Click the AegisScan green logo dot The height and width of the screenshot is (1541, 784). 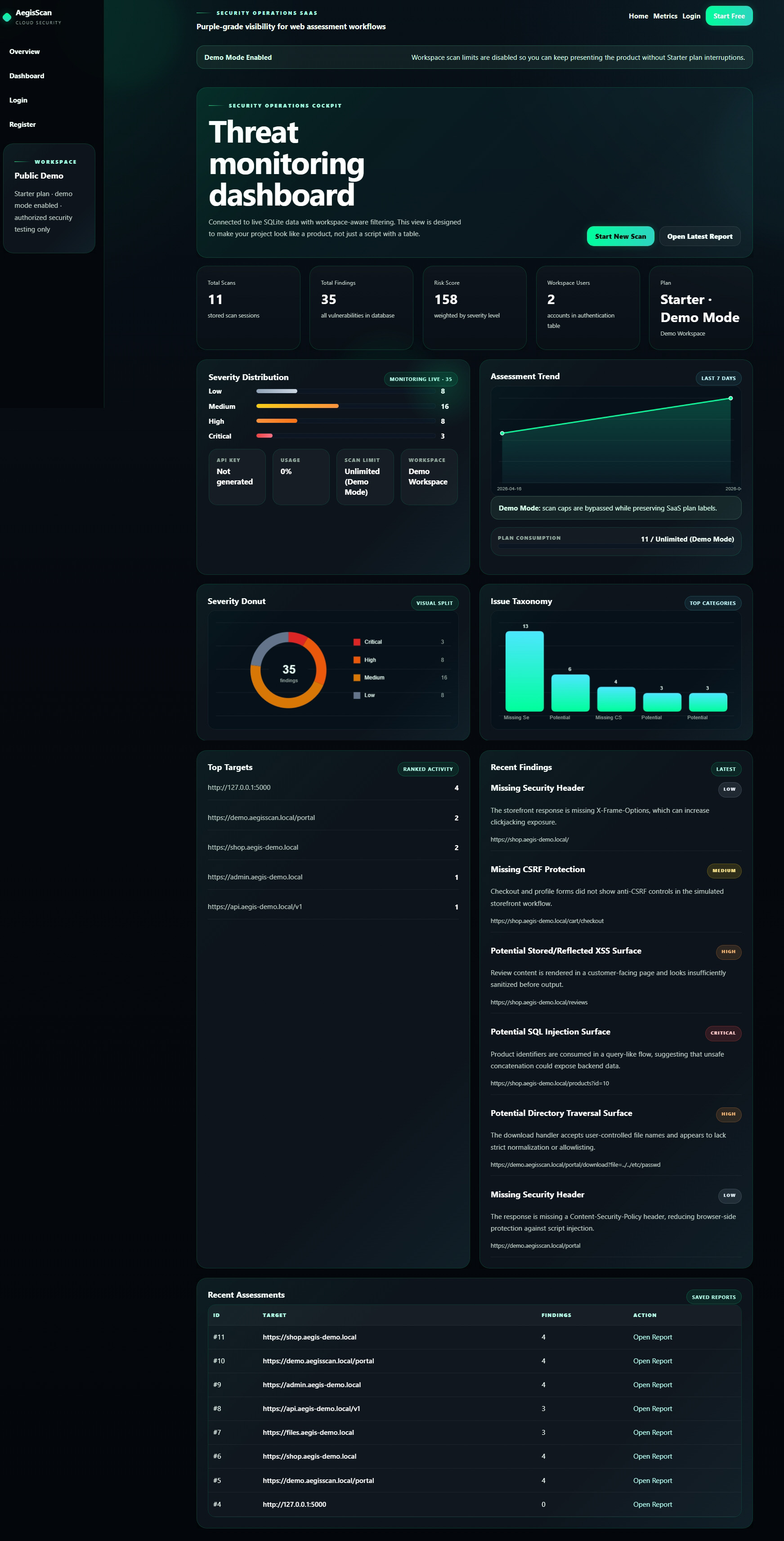point(7,18)
